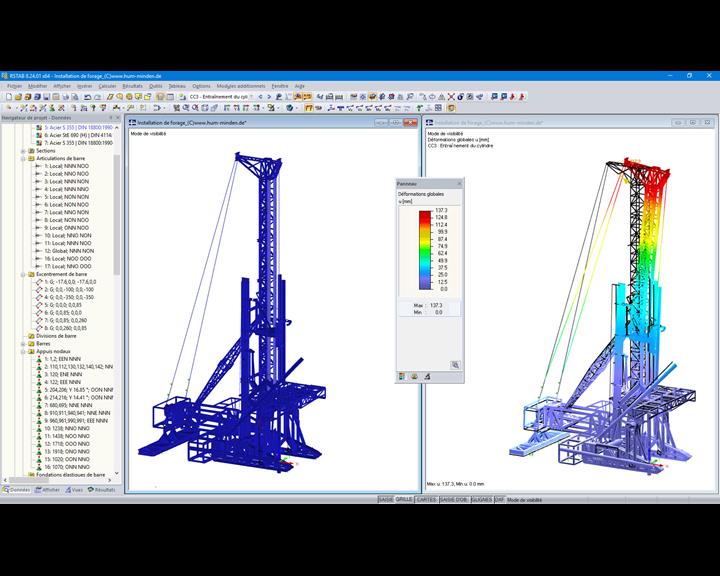Open the Modules additionnels menu
The height and width of the screenshot is (576, 720).
point(241,86)
